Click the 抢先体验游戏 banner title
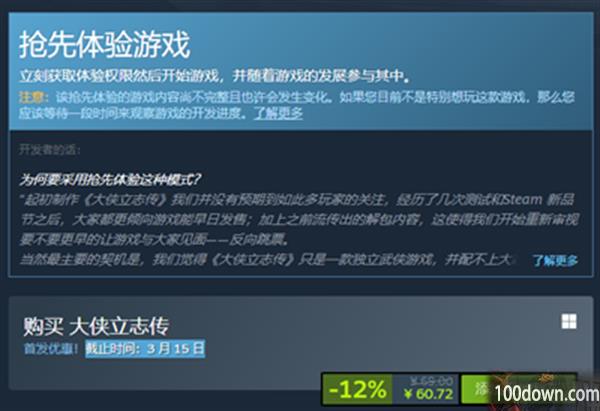The width and height of the screenshot is (600, 411). pos(104,45)
